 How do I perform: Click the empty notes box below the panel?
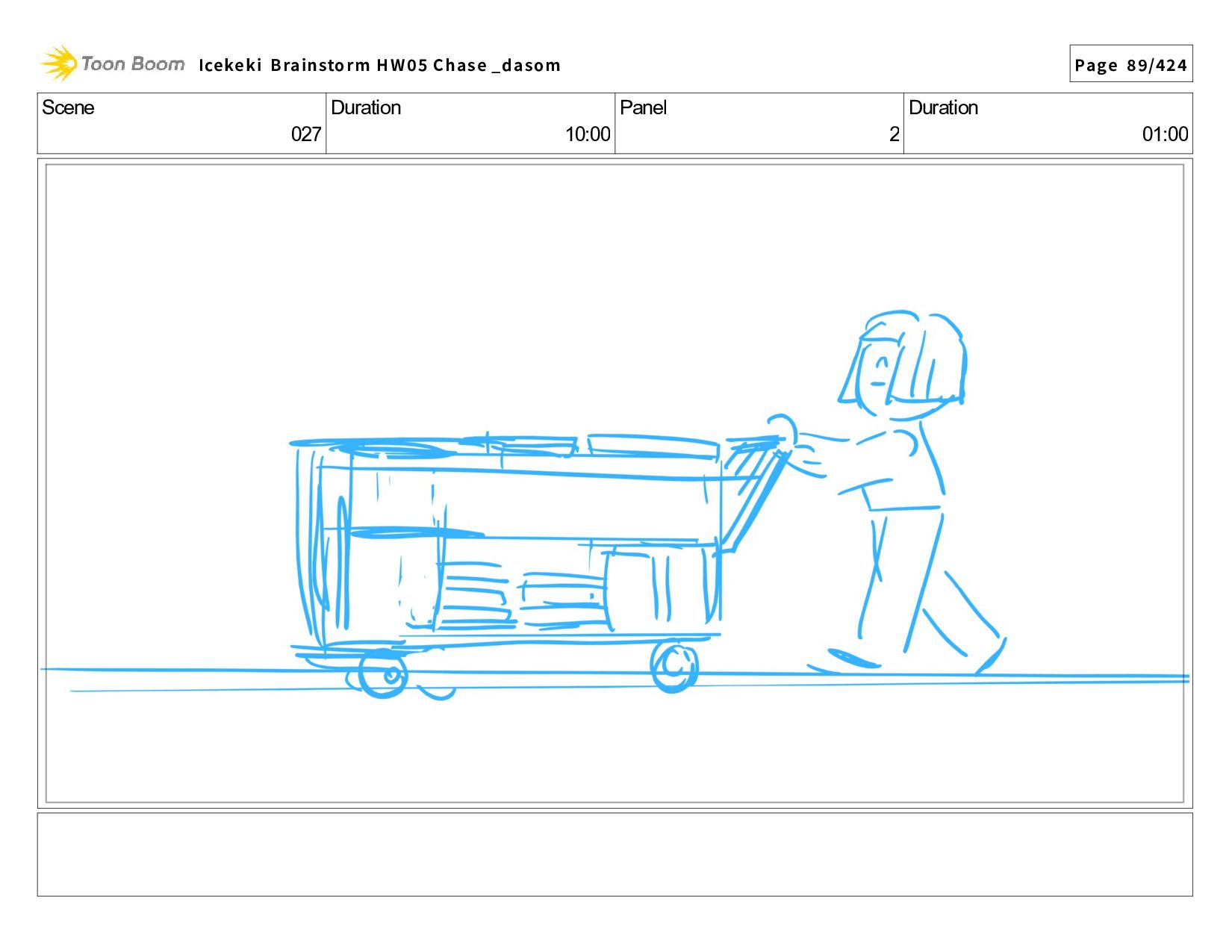(615, 854)
